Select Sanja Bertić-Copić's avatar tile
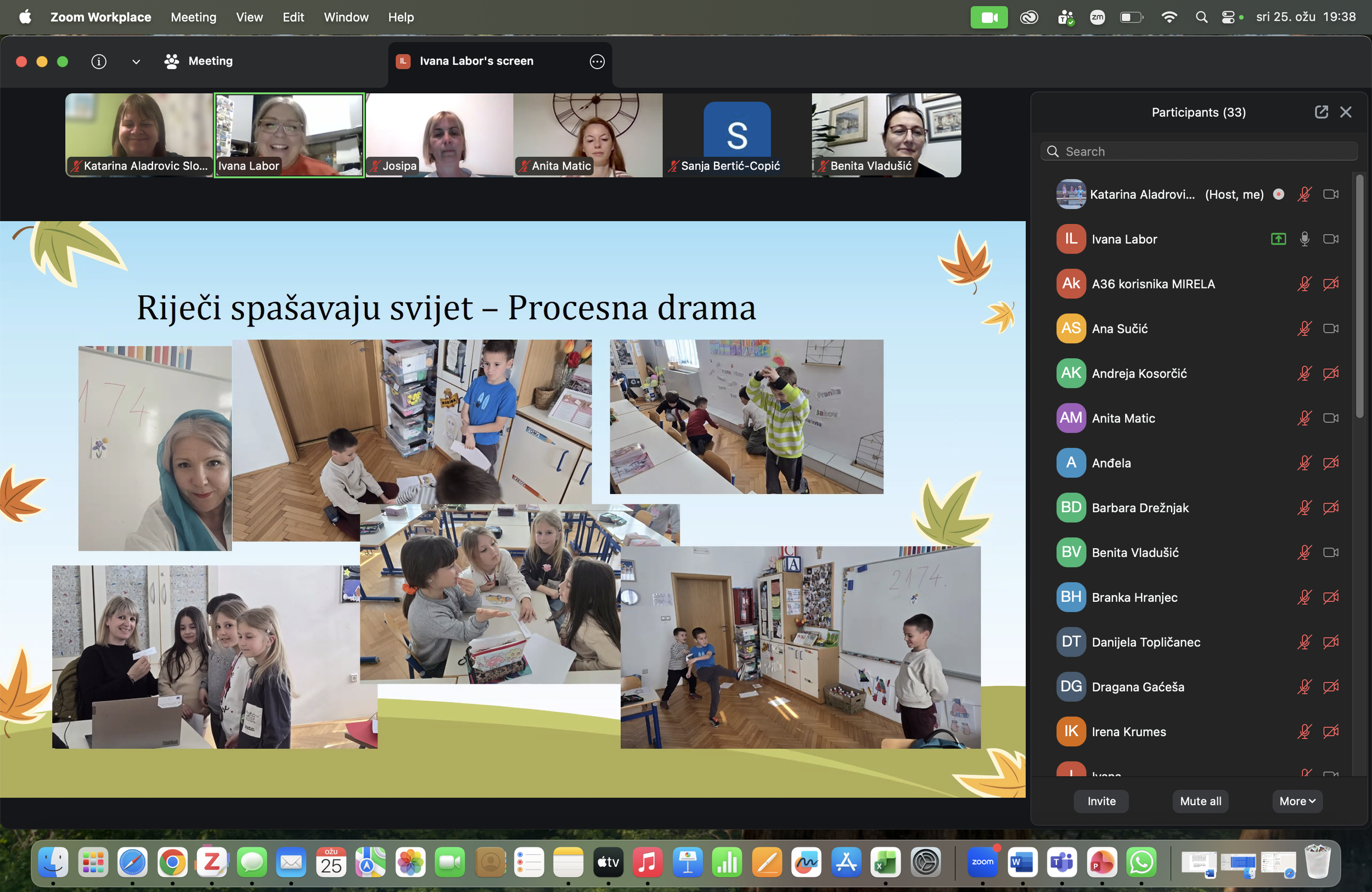 click(736, 136)
